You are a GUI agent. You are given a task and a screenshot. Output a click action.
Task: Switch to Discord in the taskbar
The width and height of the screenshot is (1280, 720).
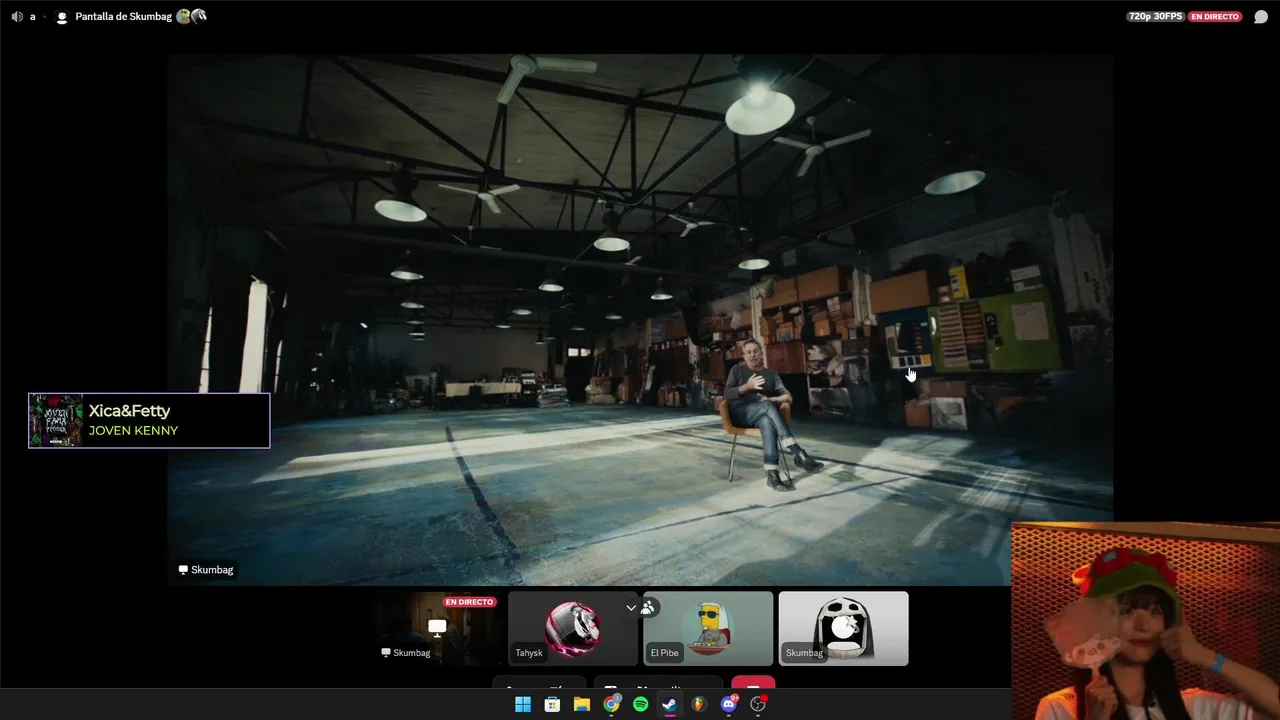click(729, 704)
